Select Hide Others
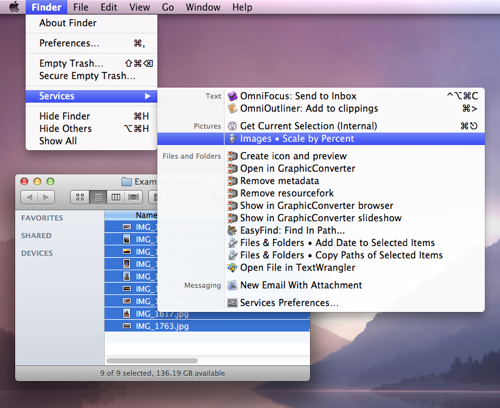 [x=91, y=128]
